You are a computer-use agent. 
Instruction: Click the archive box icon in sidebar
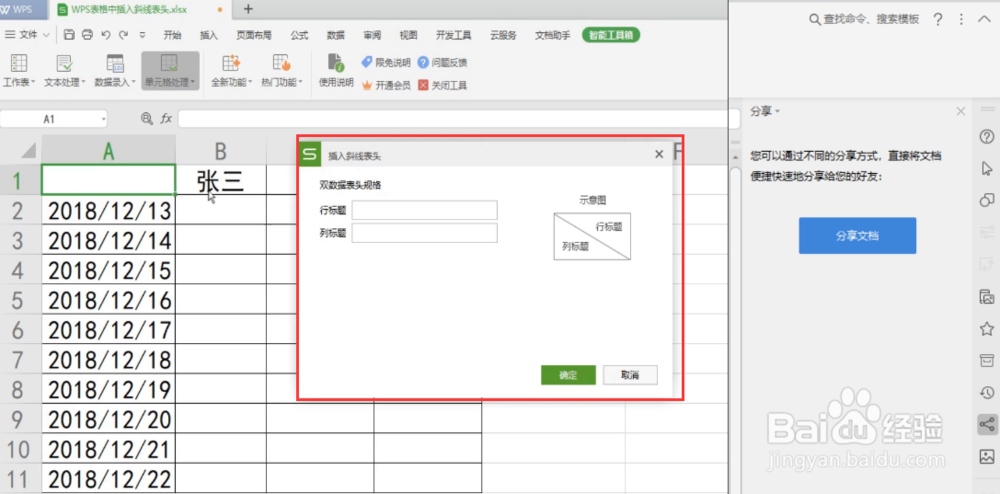(987, 360)
